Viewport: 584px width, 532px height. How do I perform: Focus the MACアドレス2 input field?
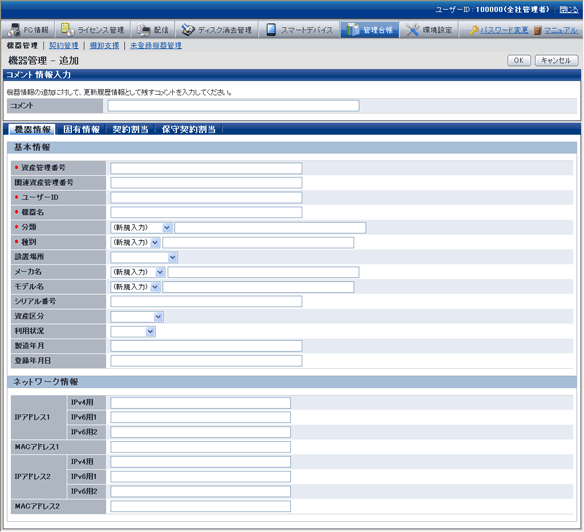click(200, 506)
